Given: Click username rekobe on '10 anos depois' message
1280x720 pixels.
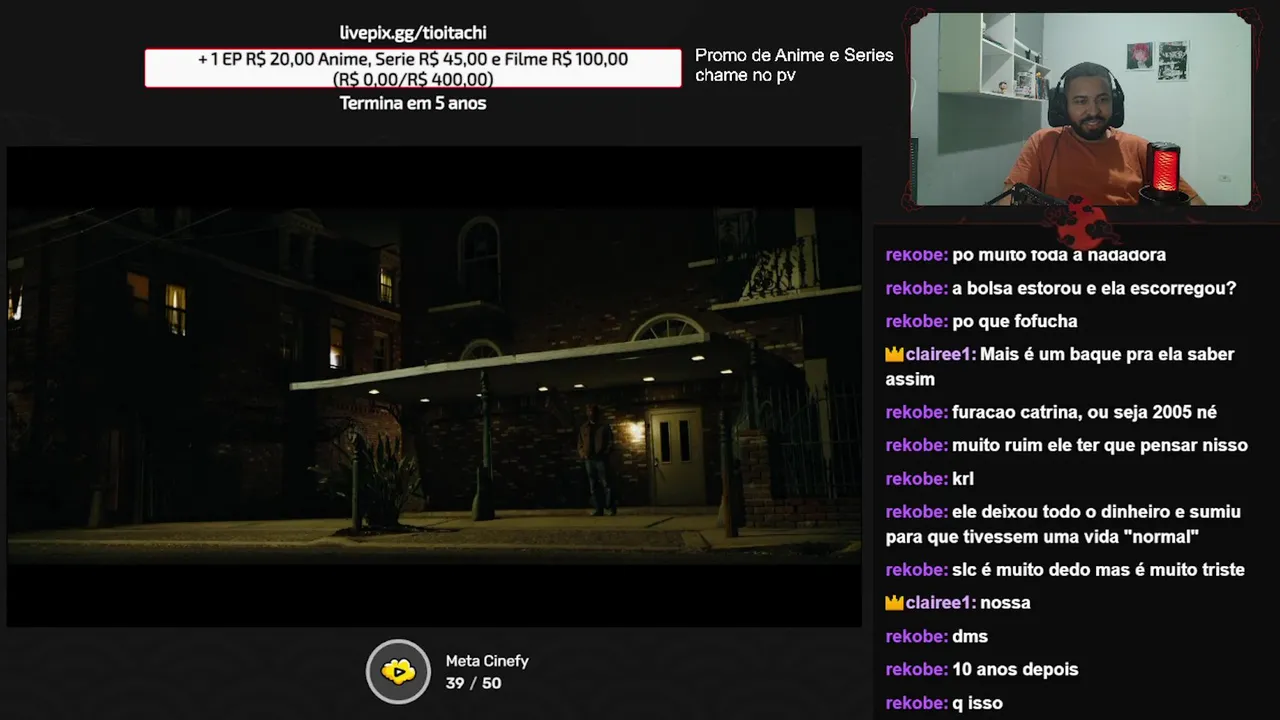Looking at the screenshot, I should click(916, 669).
